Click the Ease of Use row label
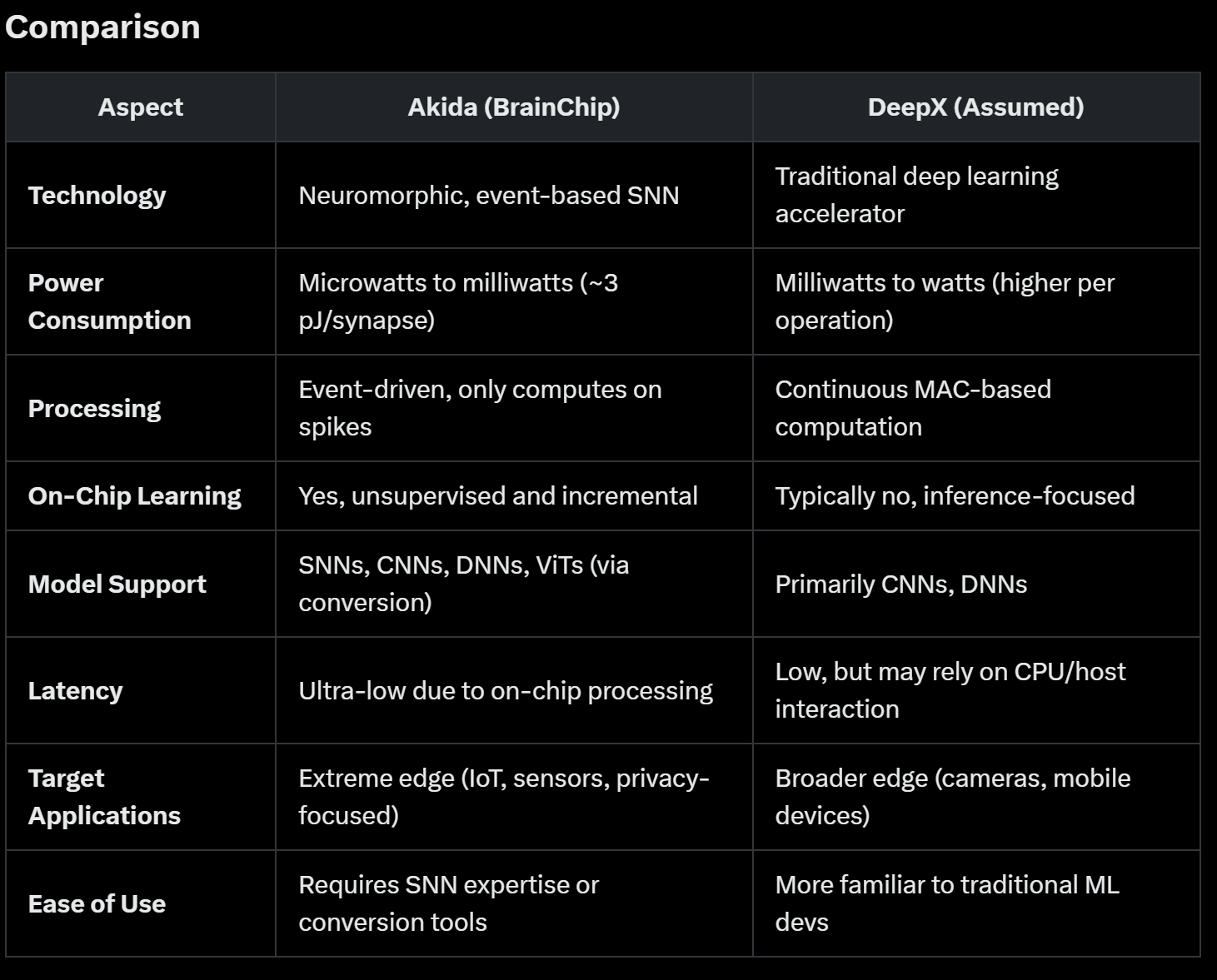 click(97, 904)
